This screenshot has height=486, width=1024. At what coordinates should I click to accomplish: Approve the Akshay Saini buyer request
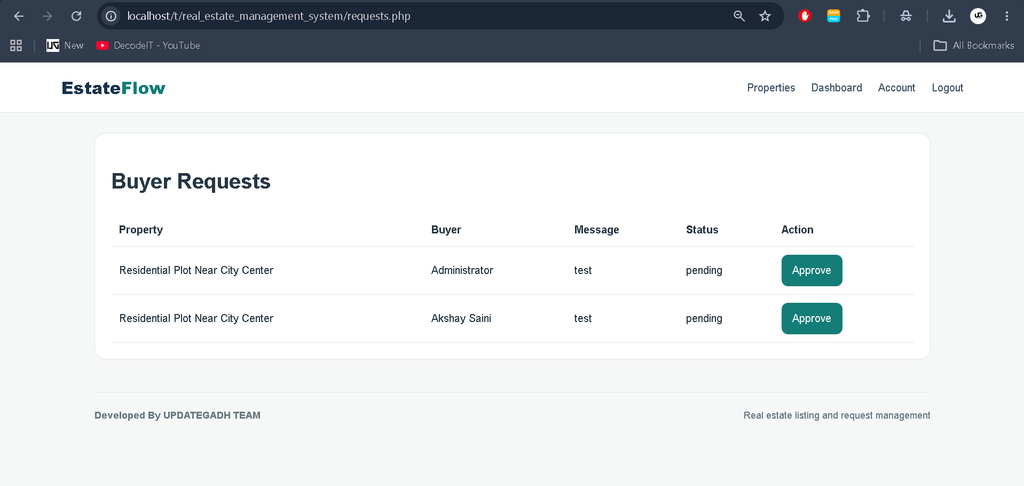coord(812,318)
